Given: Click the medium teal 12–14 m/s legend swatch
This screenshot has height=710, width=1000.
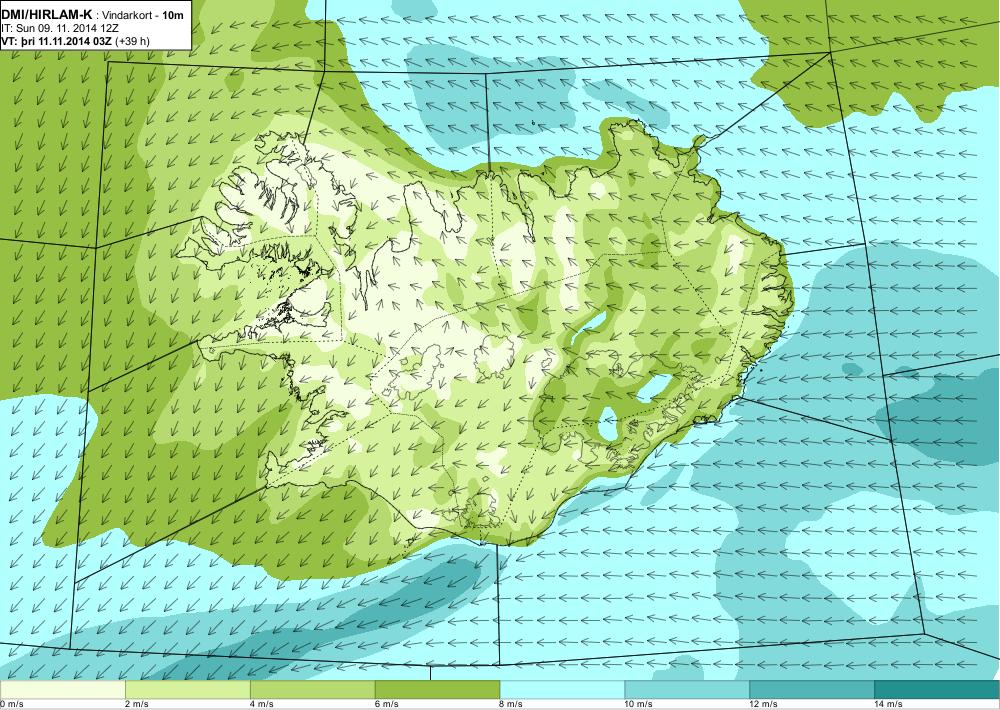Looking at the screenshot, I should [x=812, y=690].
